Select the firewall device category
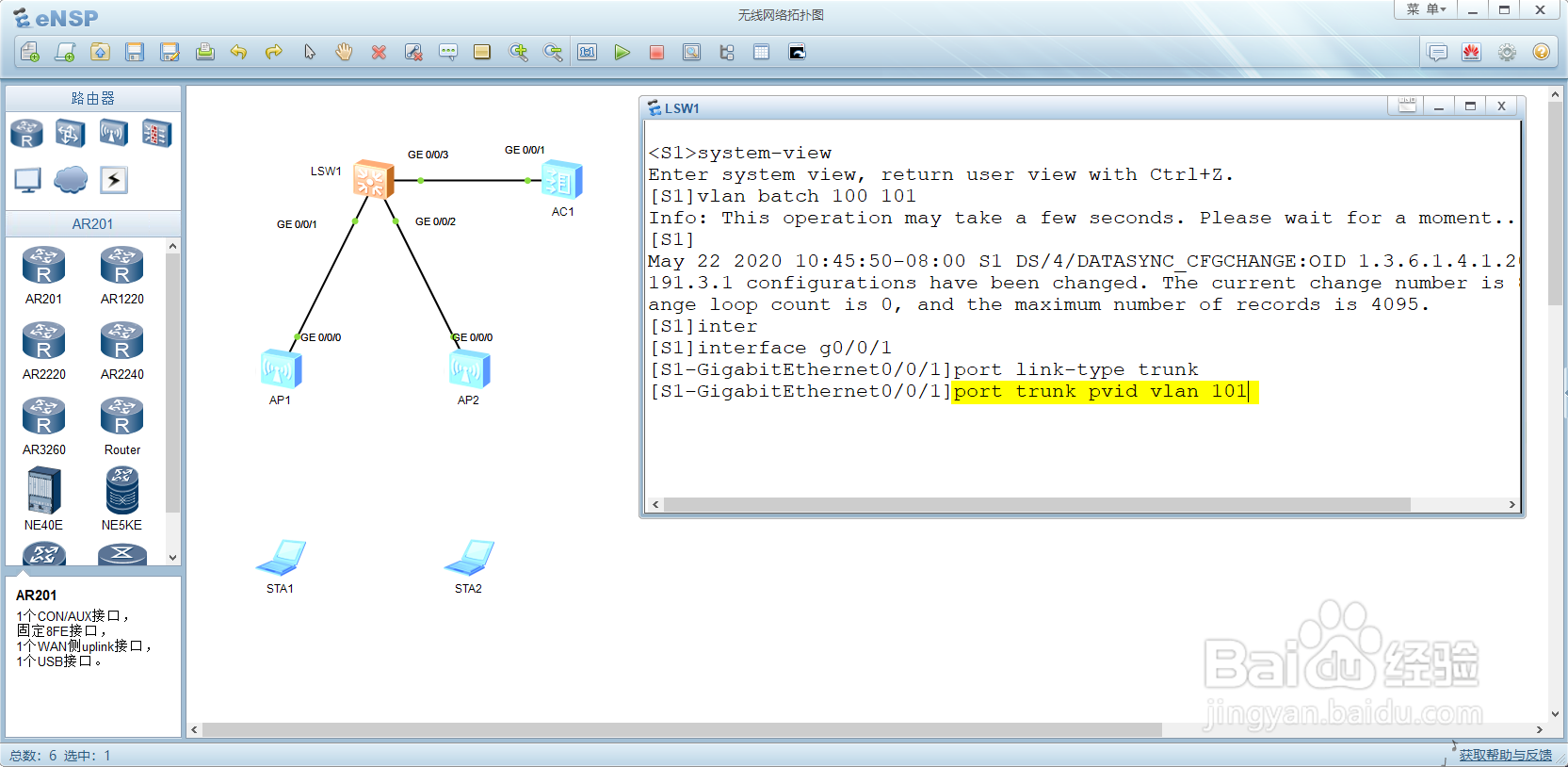The image size is (1568, 767). (156, 133)
